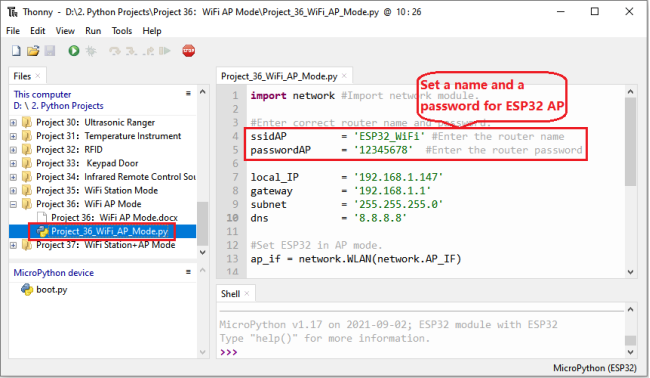Image resolution: width=650 pixels, height=378 pixels.
Task: Click the Save file disk icon
Action: [x=50, y=51]
